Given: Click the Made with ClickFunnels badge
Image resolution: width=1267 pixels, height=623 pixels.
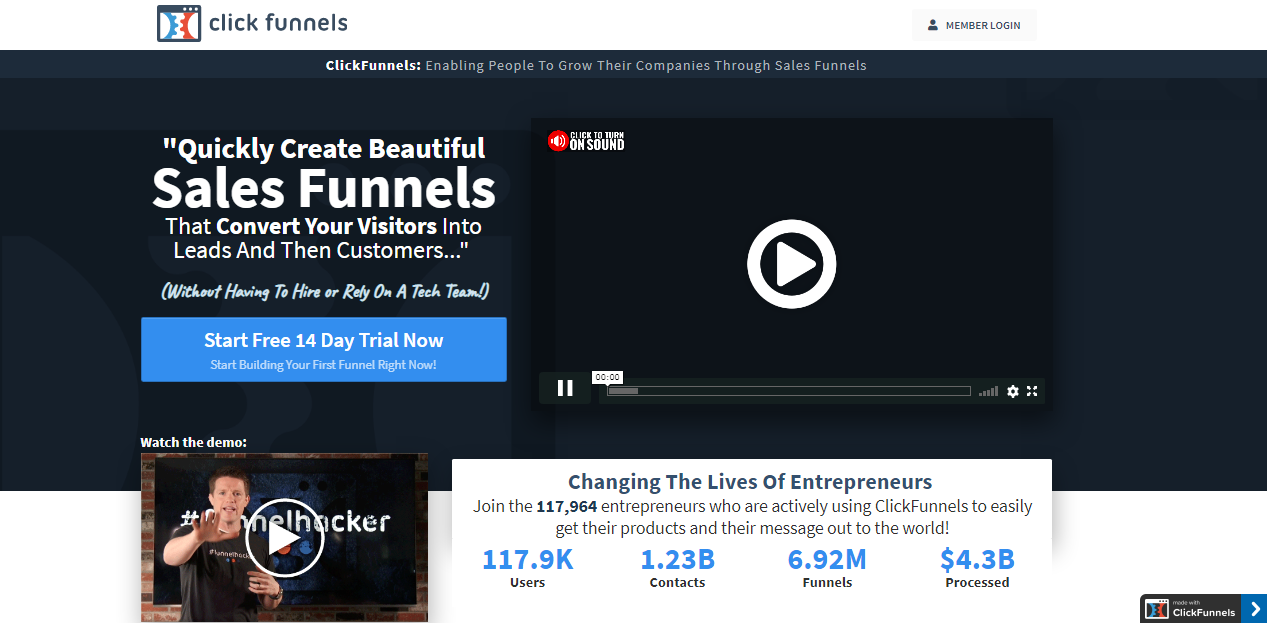Looking at the screenshot, I should pyautogui.click(x=1191, y=609).
